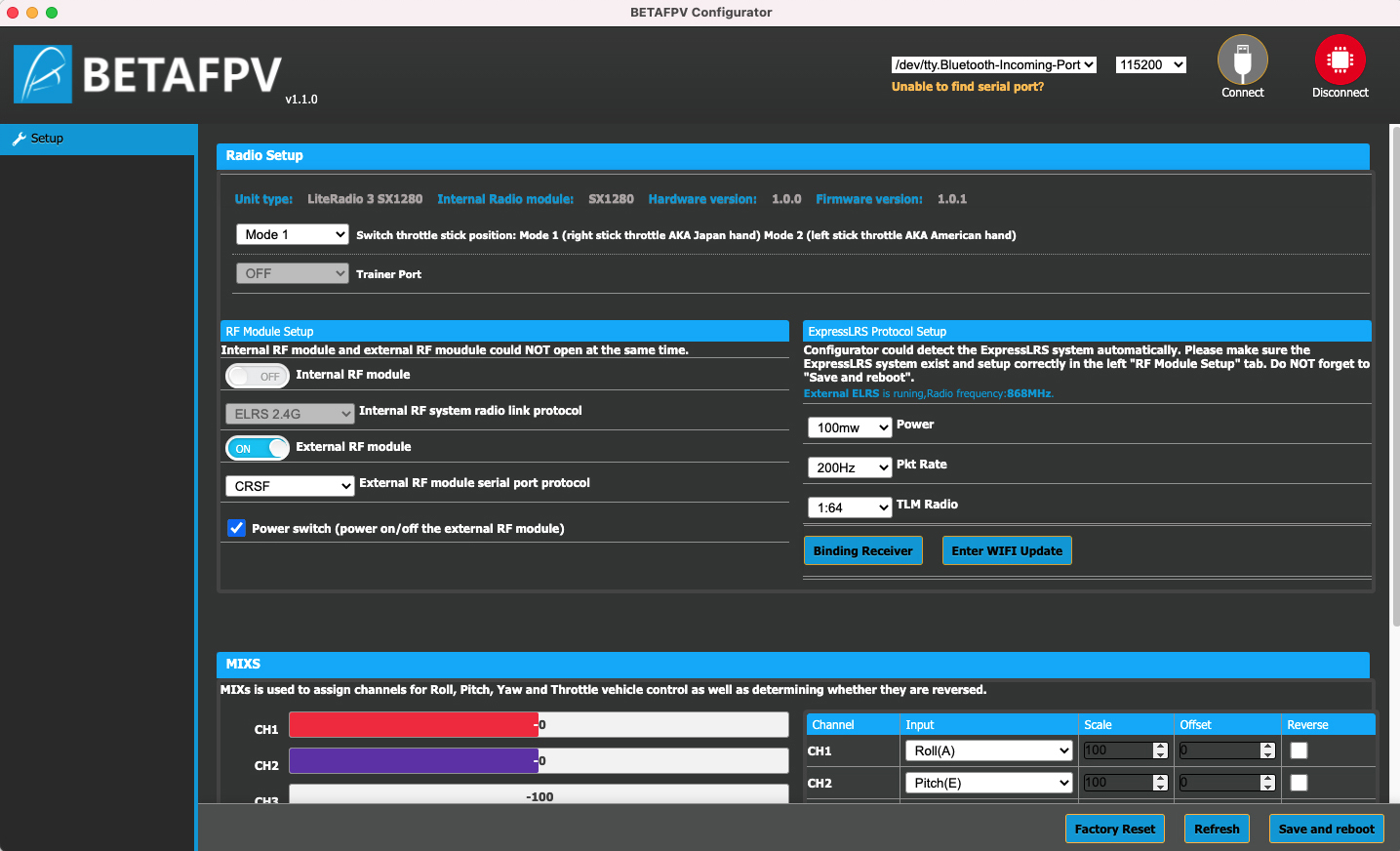Open the CH1 Roll(A) input dropdown
The image size is (1400, 851).
(989, 750)
